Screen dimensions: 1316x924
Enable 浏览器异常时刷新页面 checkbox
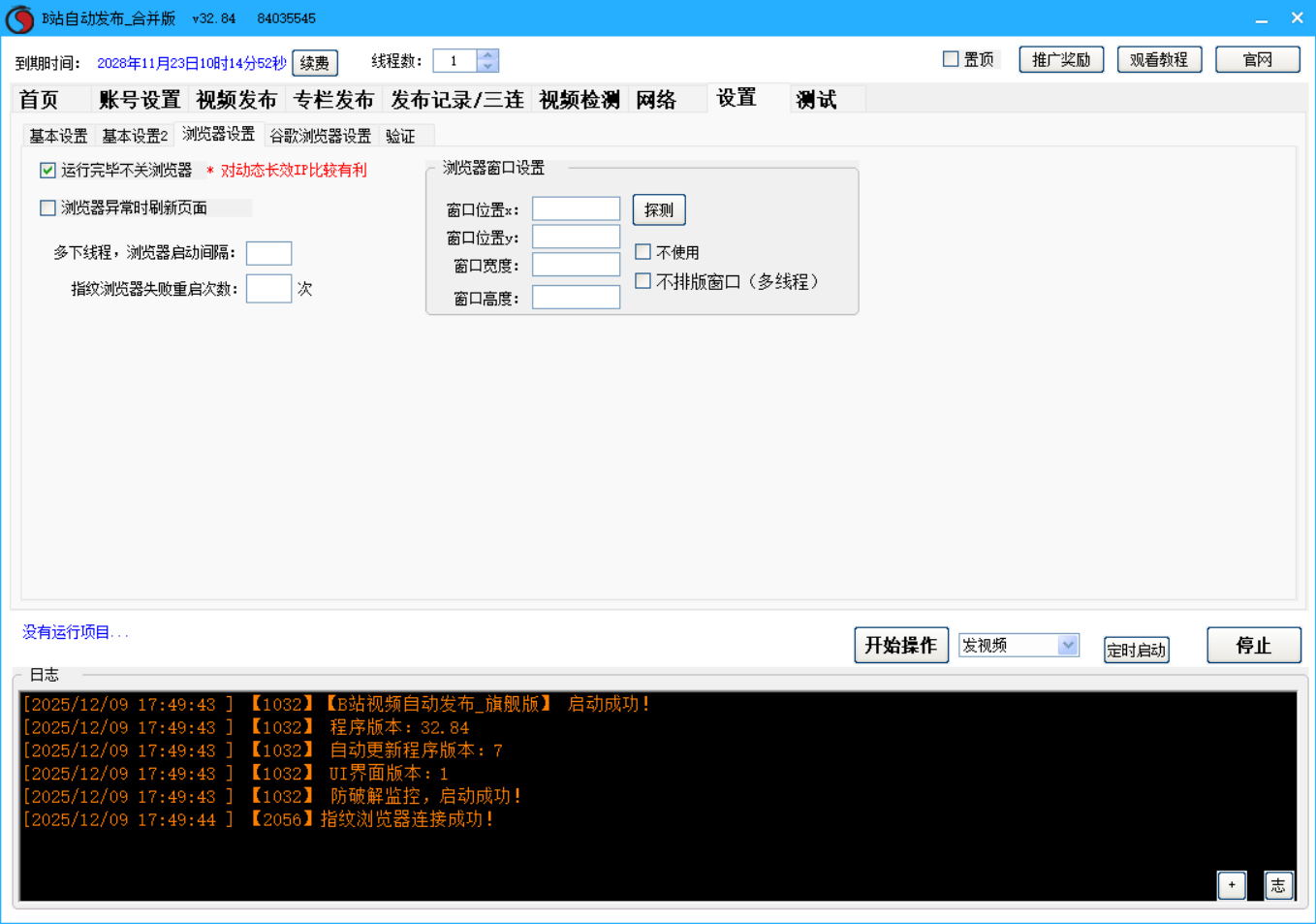(47, 207)
